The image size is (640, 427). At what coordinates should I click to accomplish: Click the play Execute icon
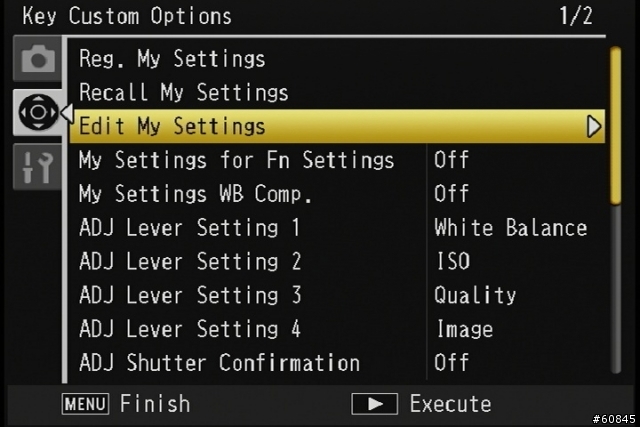[374, 404]
